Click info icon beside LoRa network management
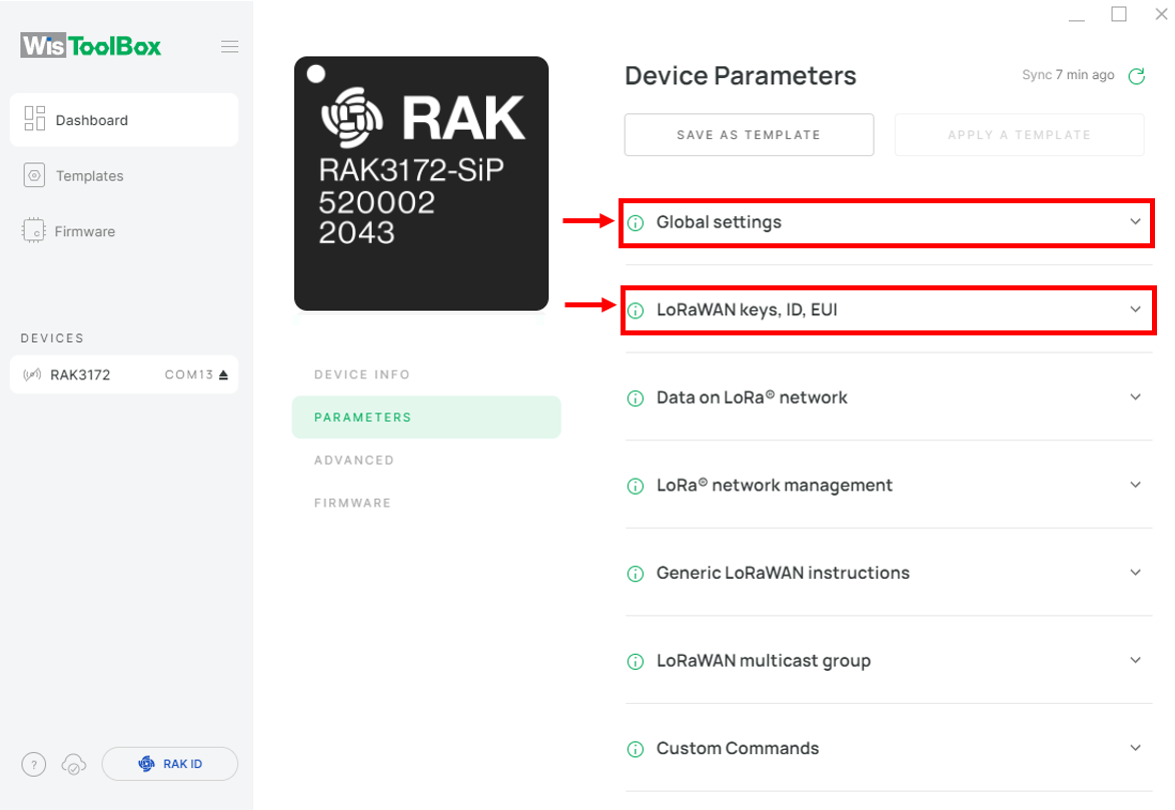Screen dimensions: 1175x810 (x=635, y=486)
